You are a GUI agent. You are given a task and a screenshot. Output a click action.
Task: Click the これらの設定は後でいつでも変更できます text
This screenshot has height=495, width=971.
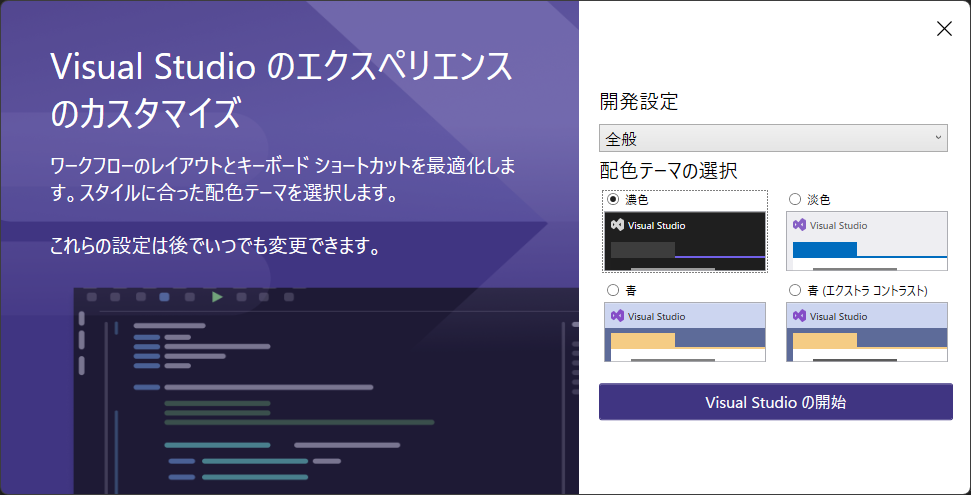[x=215, y=245]
